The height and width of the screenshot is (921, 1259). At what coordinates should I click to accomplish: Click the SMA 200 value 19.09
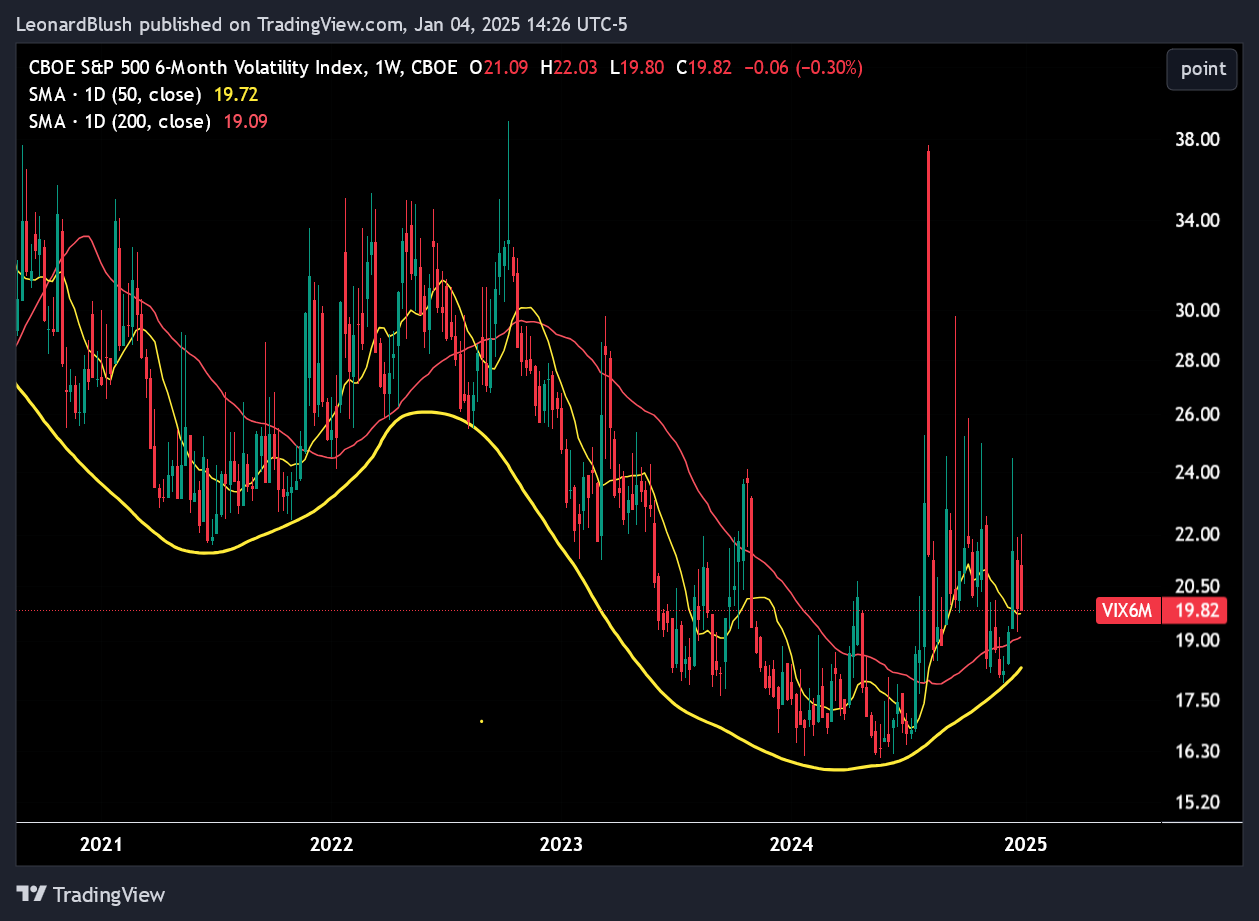(245, 121)
